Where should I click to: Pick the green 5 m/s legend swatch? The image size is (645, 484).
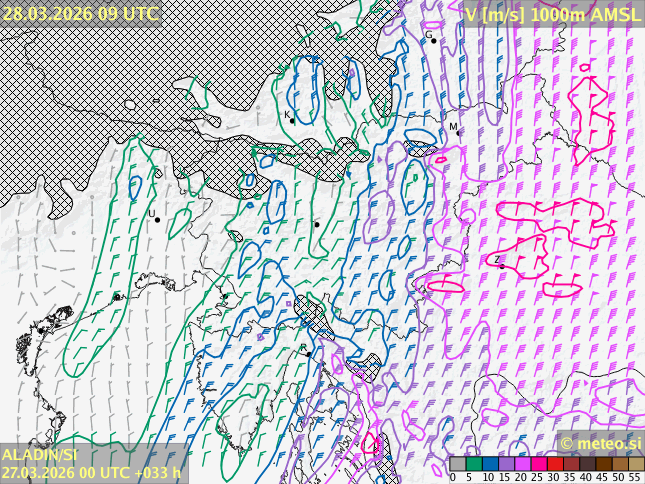[473, 464]
